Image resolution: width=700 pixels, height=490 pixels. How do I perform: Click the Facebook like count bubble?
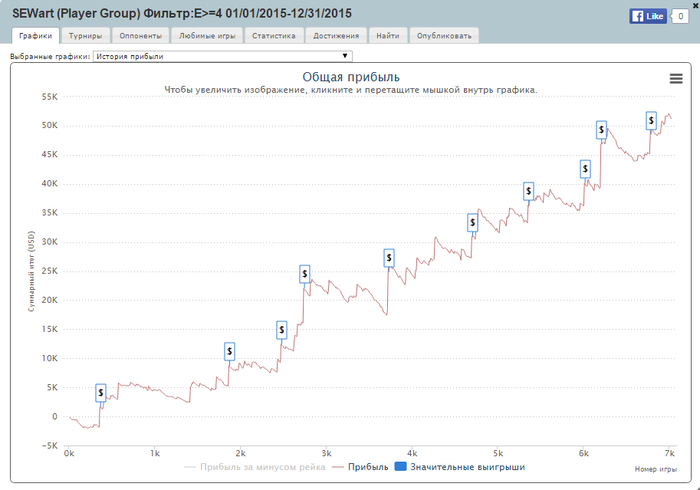680,16
